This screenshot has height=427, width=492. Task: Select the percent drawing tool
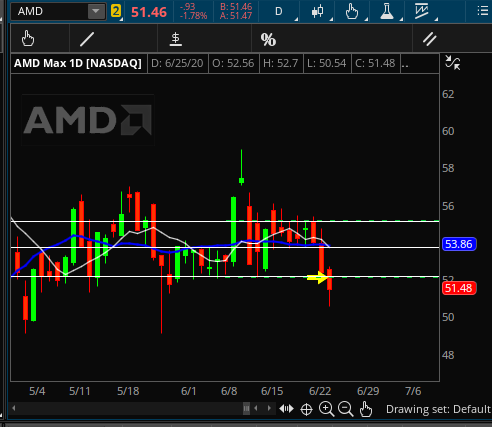[x=268, y=39]
